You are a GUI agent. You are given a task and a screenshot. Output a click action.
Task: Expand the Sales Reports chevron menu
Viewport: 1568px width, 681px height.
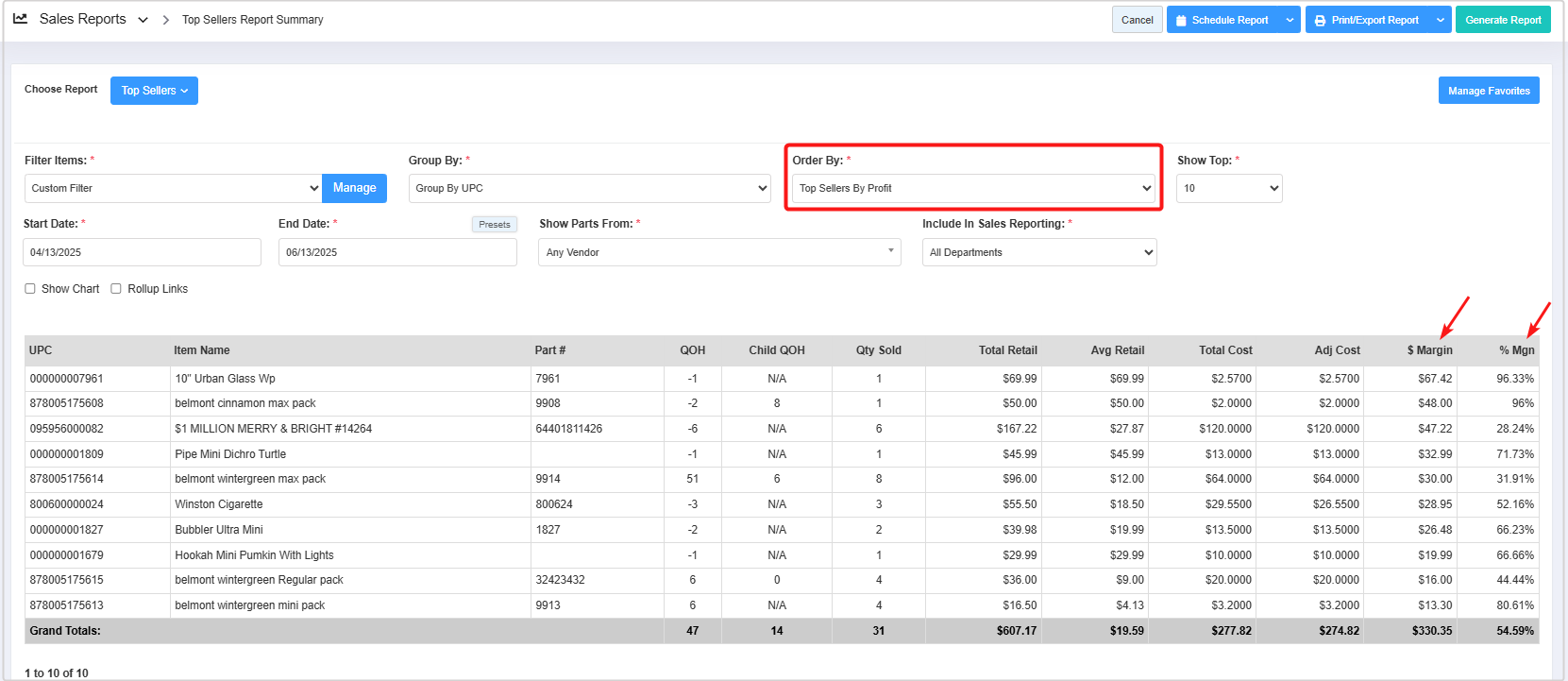click(x=143, y=20)
